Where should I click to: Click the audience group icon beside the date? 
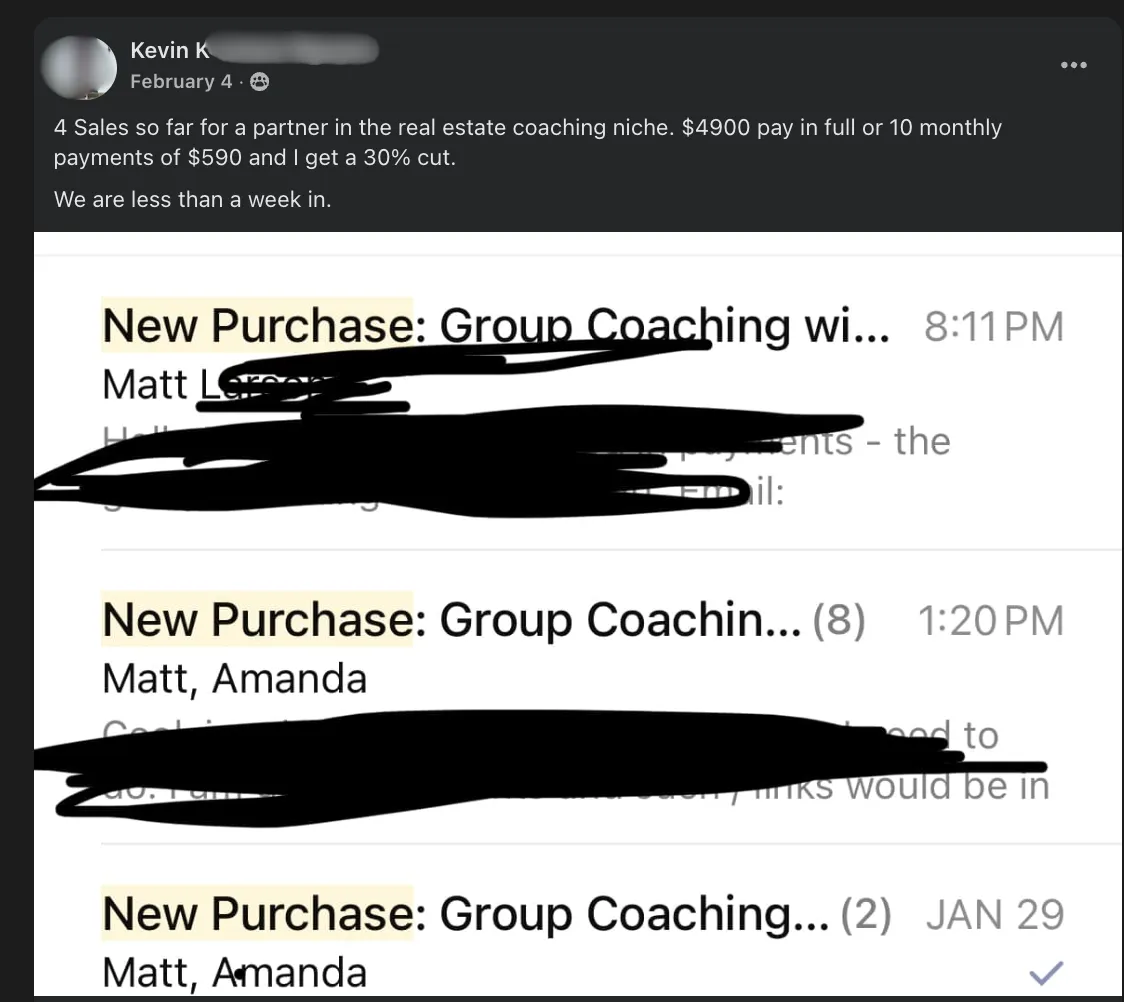click(259, 82)
